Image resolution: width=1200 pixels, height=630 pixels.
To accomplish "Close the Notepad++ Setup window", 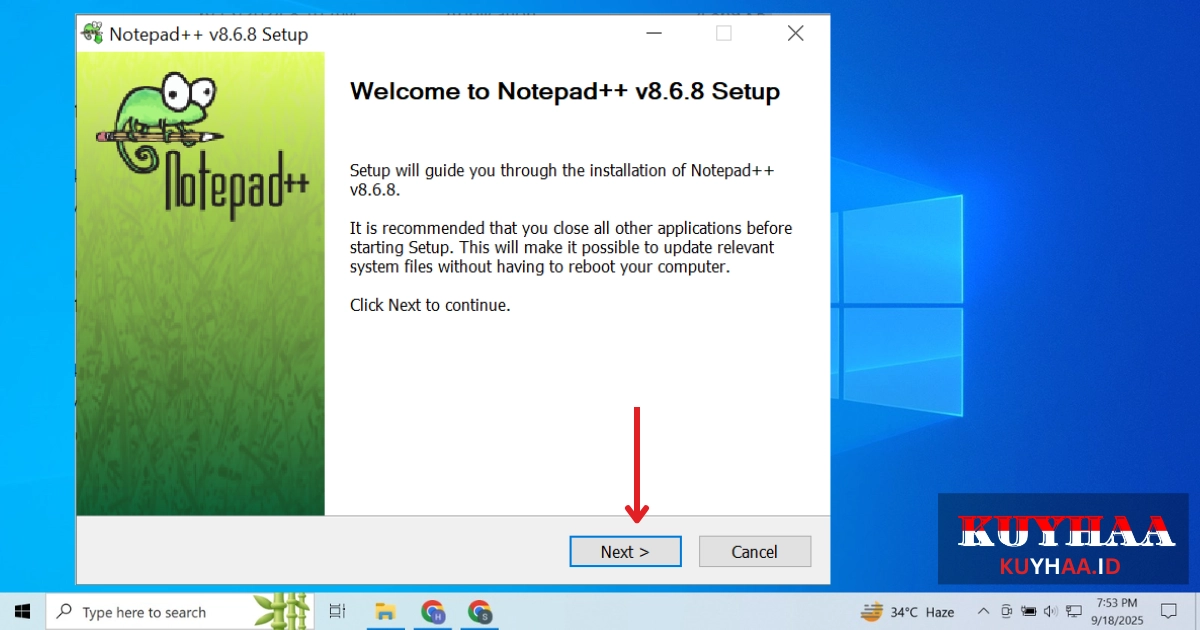I will coord(795,34).
